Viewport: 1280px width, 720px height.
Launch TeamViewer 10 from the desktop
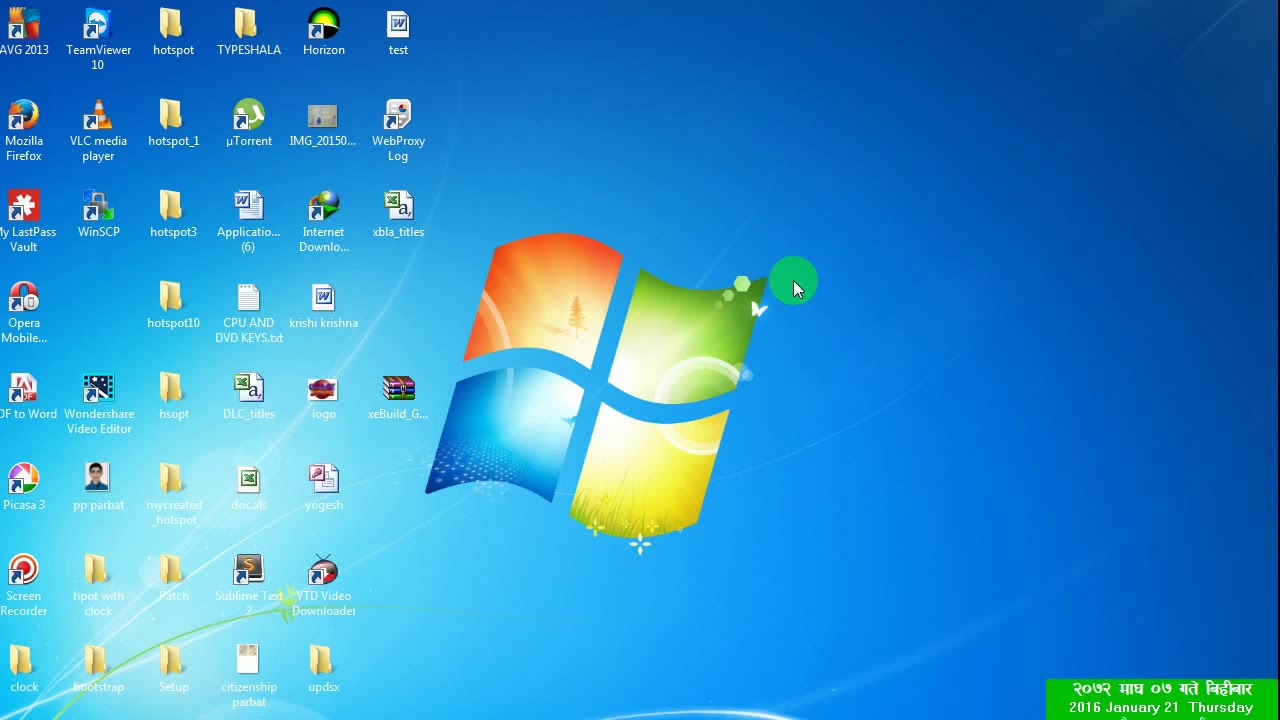98,39
